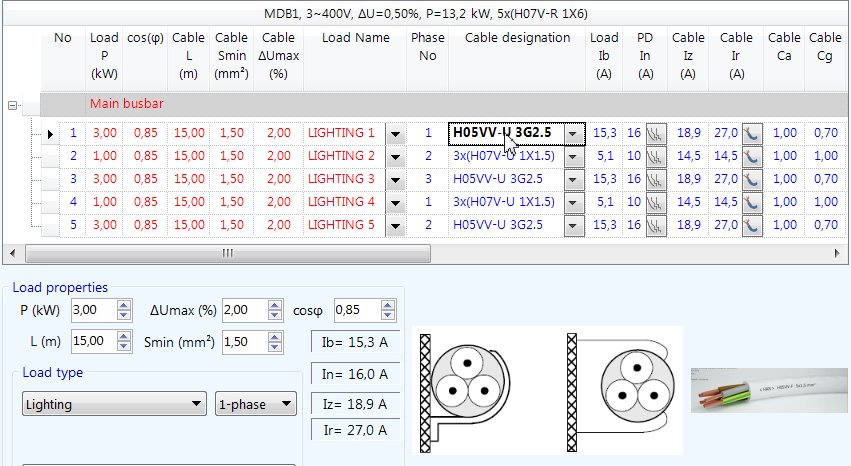The image size is (851, 466).
Task: Click the cos(φ) column header
Action: click(145, 37)
